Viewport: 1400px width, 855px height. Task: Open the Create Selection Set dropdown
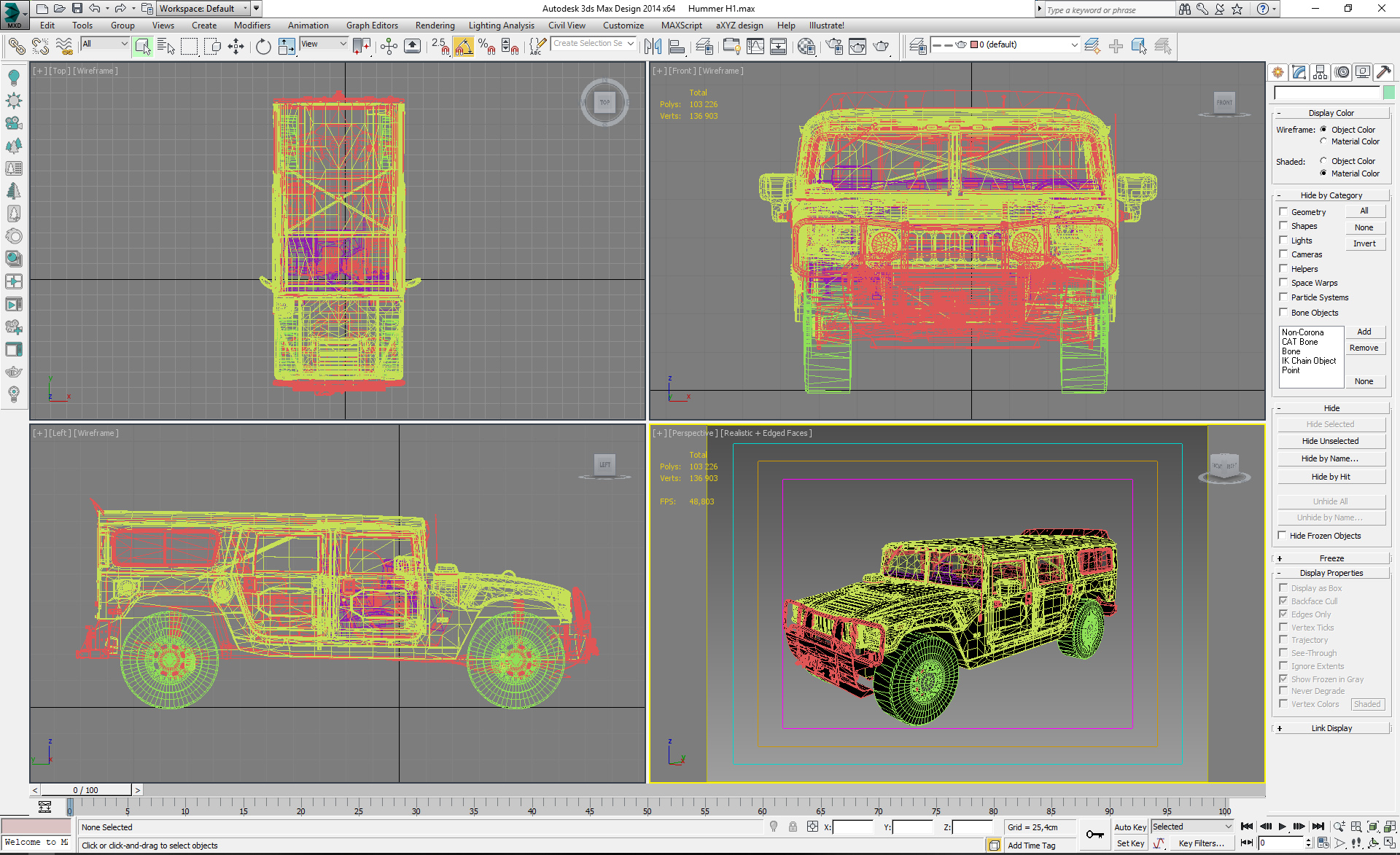click(x=593, y=44)
